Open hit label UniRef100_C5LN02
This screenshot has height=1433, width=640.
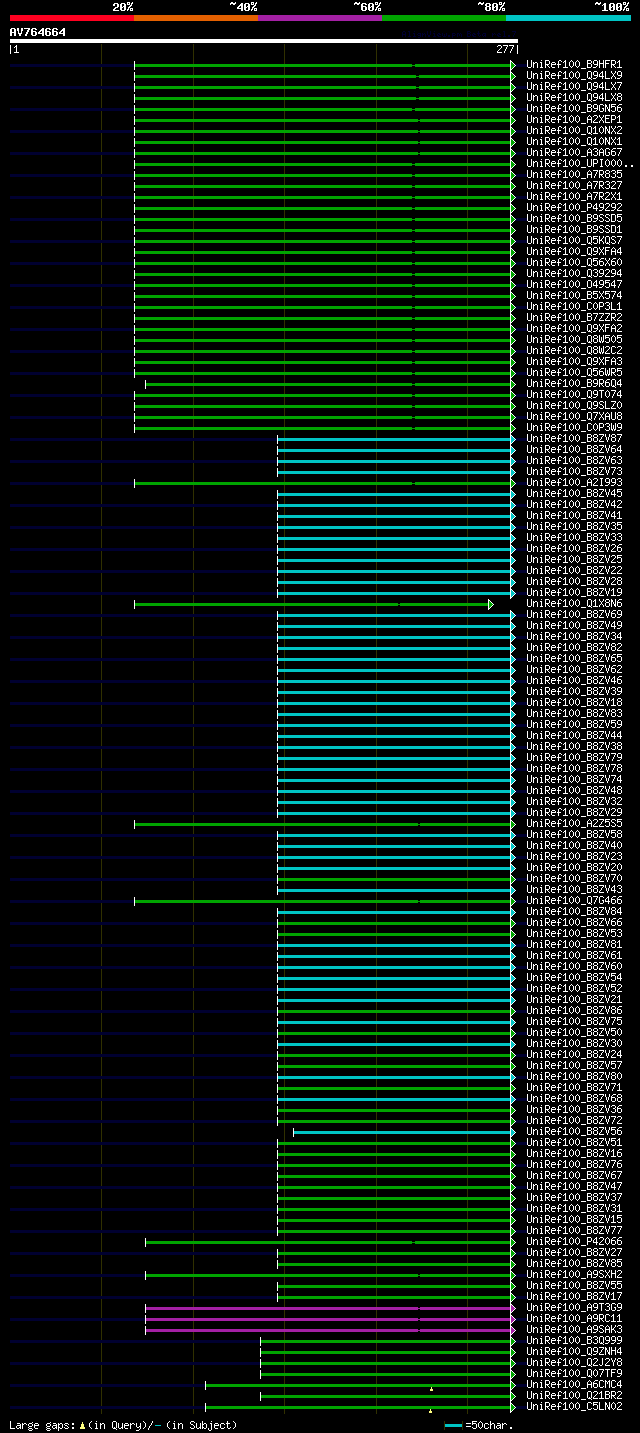click(574, 1407)
